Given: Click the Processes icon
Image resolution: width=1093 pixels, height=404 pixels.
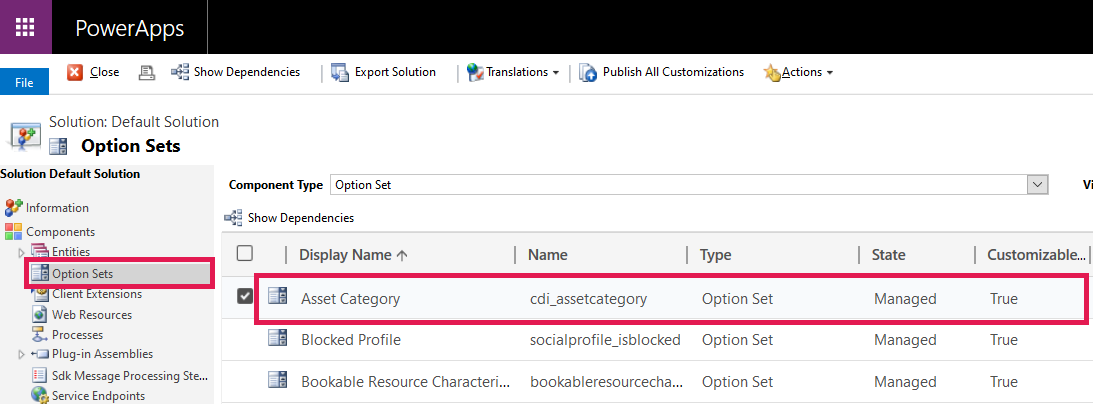Looking at the screenshot, I should click(x=40, y=334).
